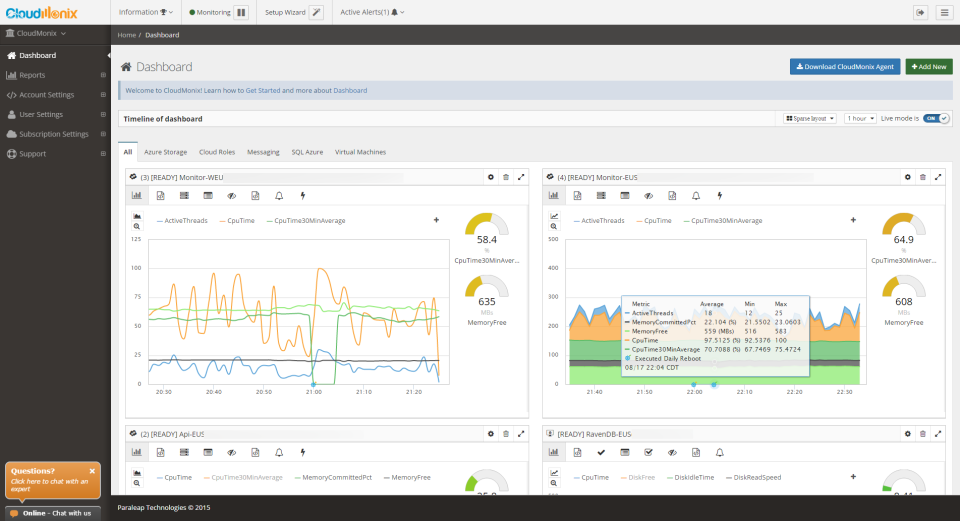Open the 1 hour time range dropdown
Viewport: 960px width, 521px height.
click(859, 118)
